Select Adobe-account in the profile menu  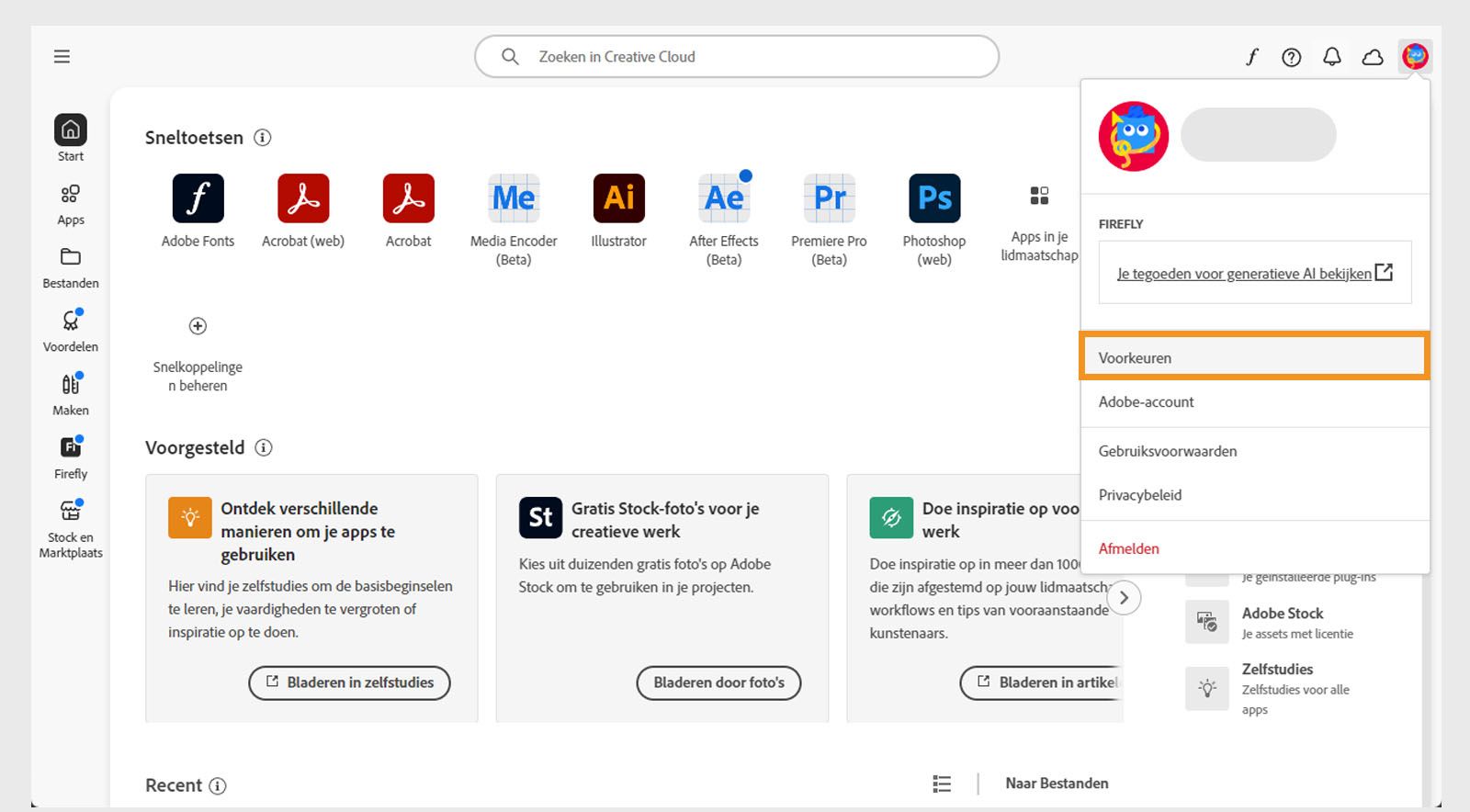tap(1254, 401)
